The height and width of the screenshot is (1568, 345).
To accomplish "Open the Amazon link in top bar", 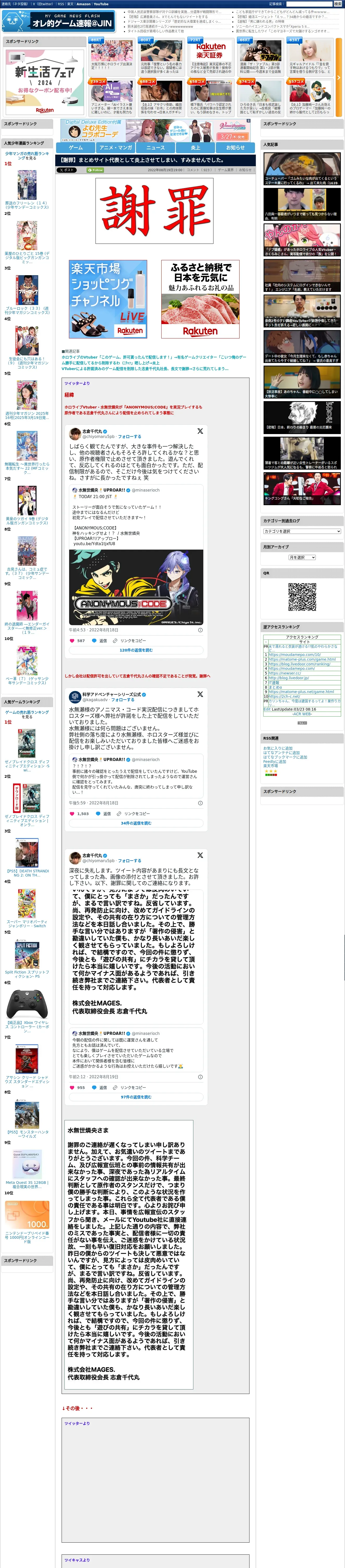I will click(x=83, y=4).
